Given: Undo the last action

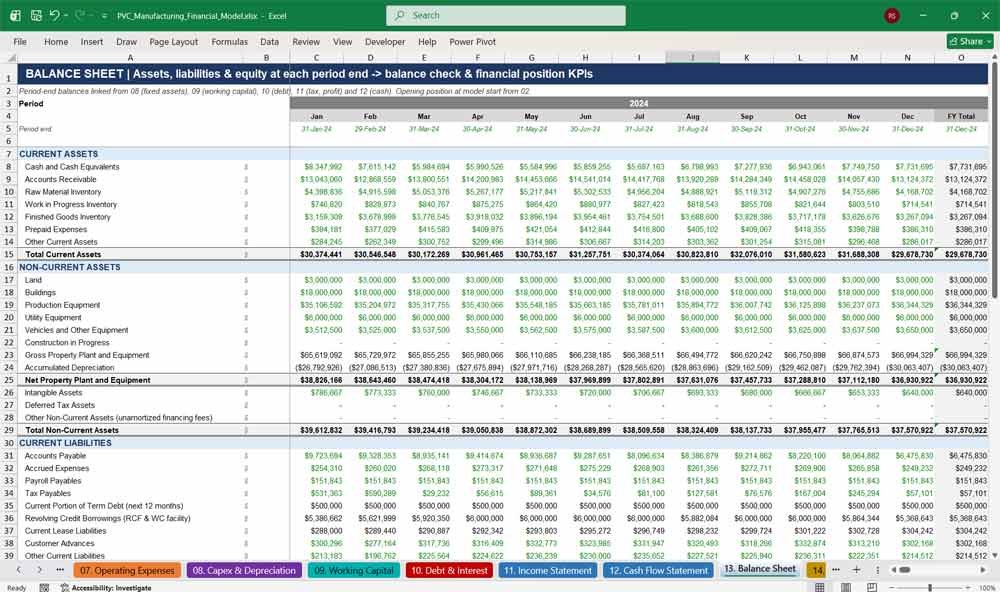Looking at the screenshot, I should [x=54, y=15].
